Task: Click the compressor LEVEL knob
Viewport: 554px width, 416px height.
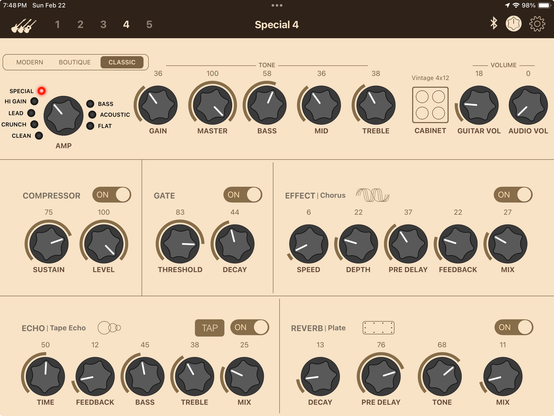Action: [104, 244]
